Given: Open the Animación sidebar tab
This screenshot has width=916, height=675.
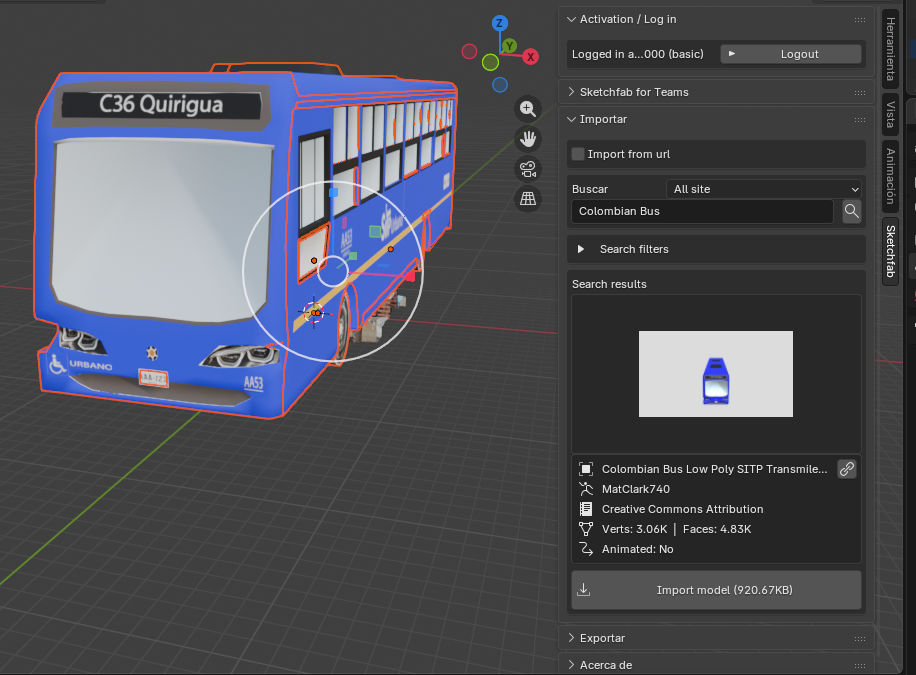Looking at the screenshot, I should click(x=890, y=175).
